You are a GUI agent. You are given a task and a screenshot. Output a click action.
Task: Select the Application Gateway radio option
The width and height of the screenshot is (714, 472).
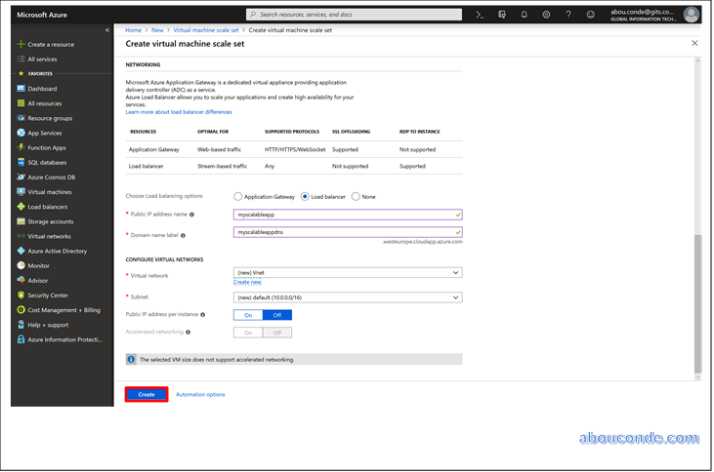click(x=238, y=196)
